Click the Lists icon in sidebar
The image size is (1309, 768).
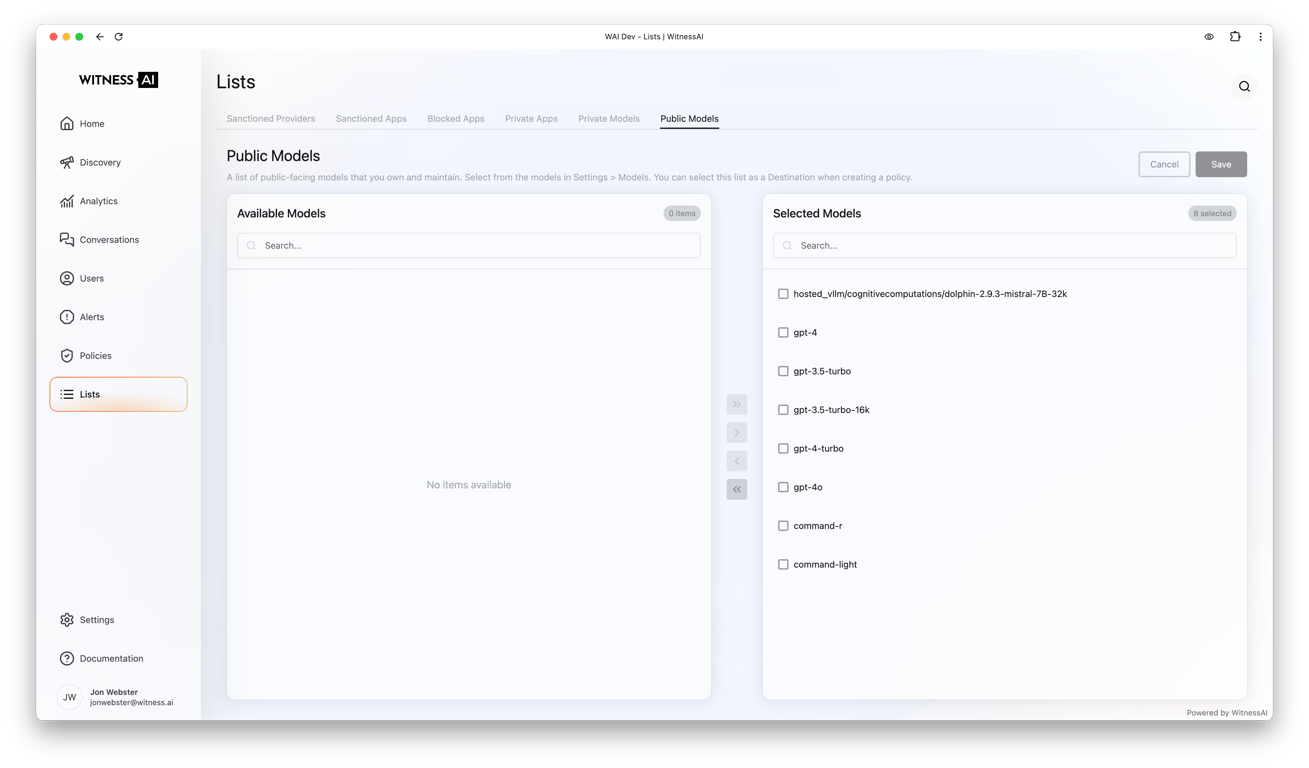67,394
